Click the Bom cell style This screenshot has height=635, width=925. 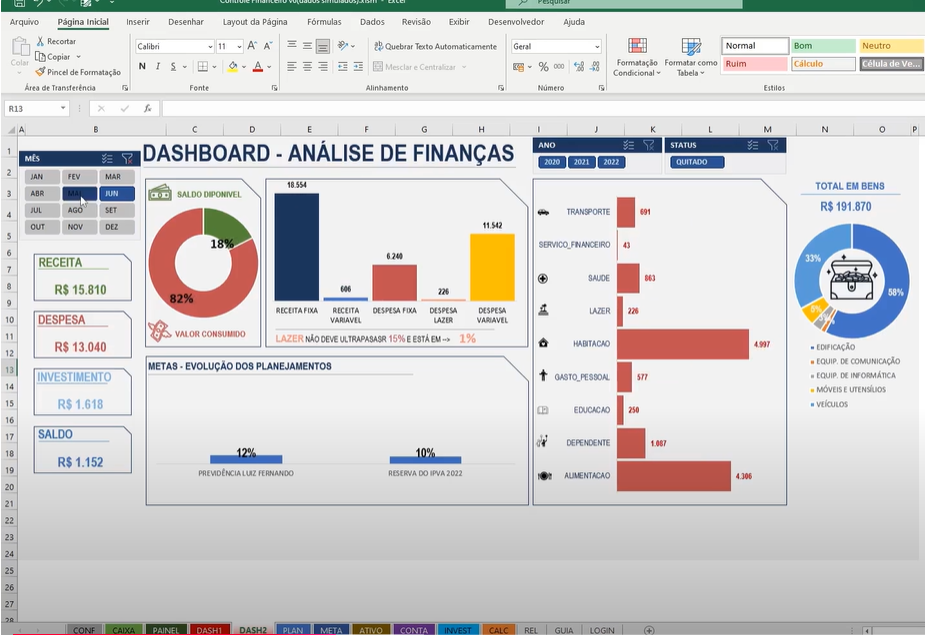pos(823,45)
